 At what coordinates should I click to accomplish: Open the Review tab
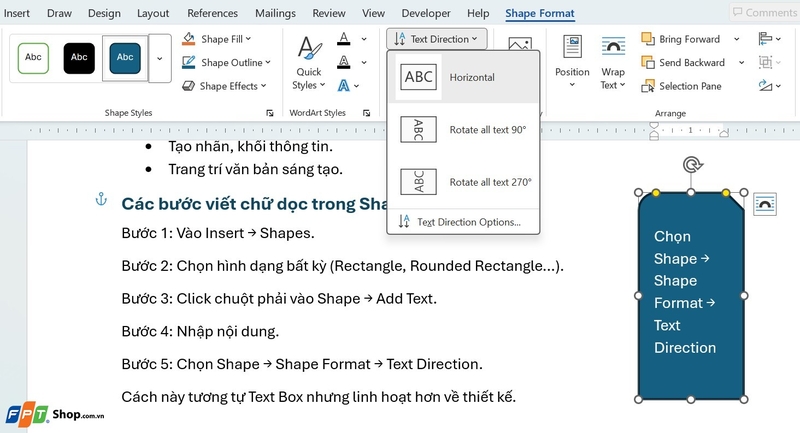pyautogui.click(x=329, y=13)
